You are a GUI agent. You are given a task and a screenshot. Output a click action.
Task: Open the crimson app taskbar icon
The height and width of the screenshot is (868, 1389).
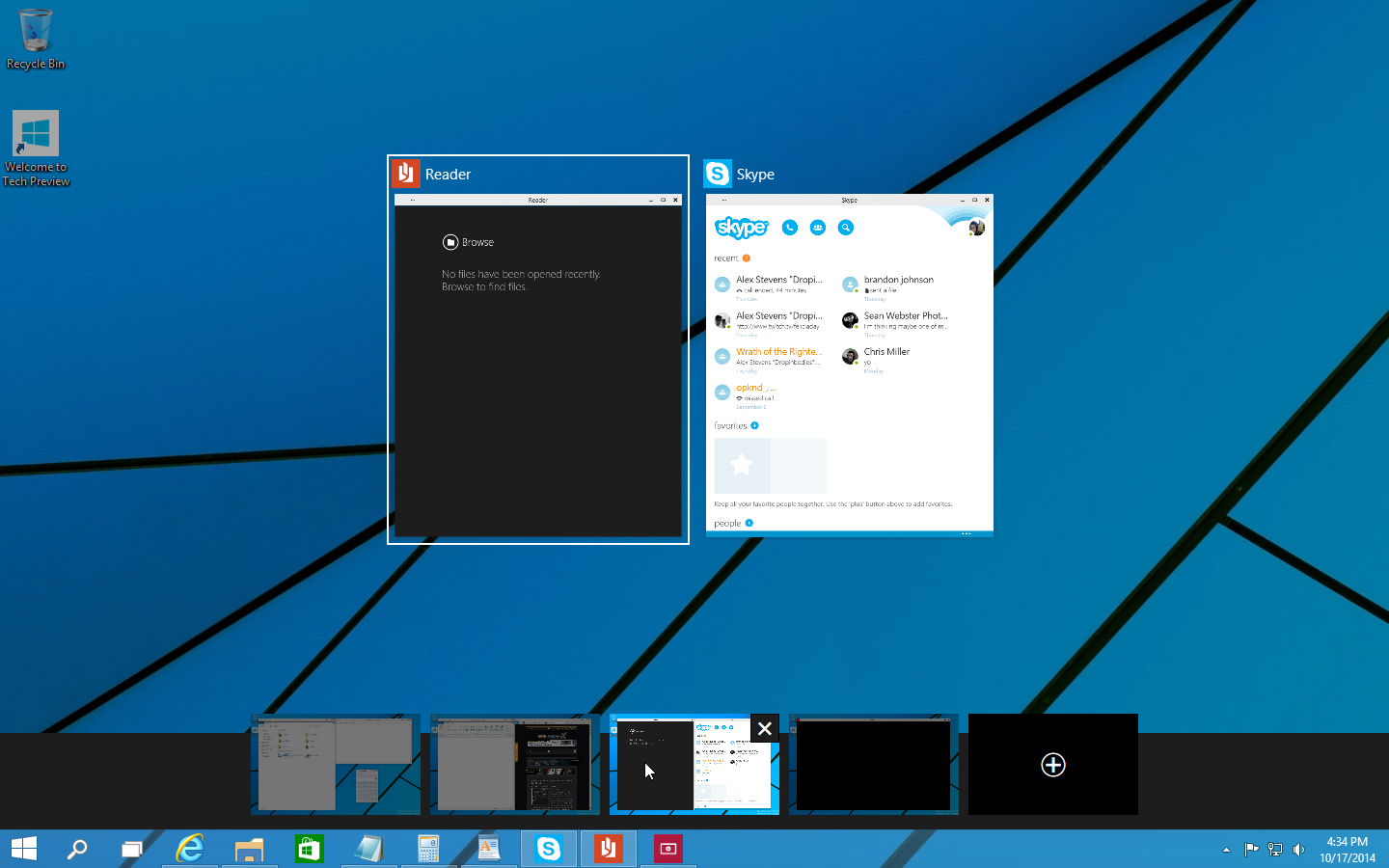667,849
